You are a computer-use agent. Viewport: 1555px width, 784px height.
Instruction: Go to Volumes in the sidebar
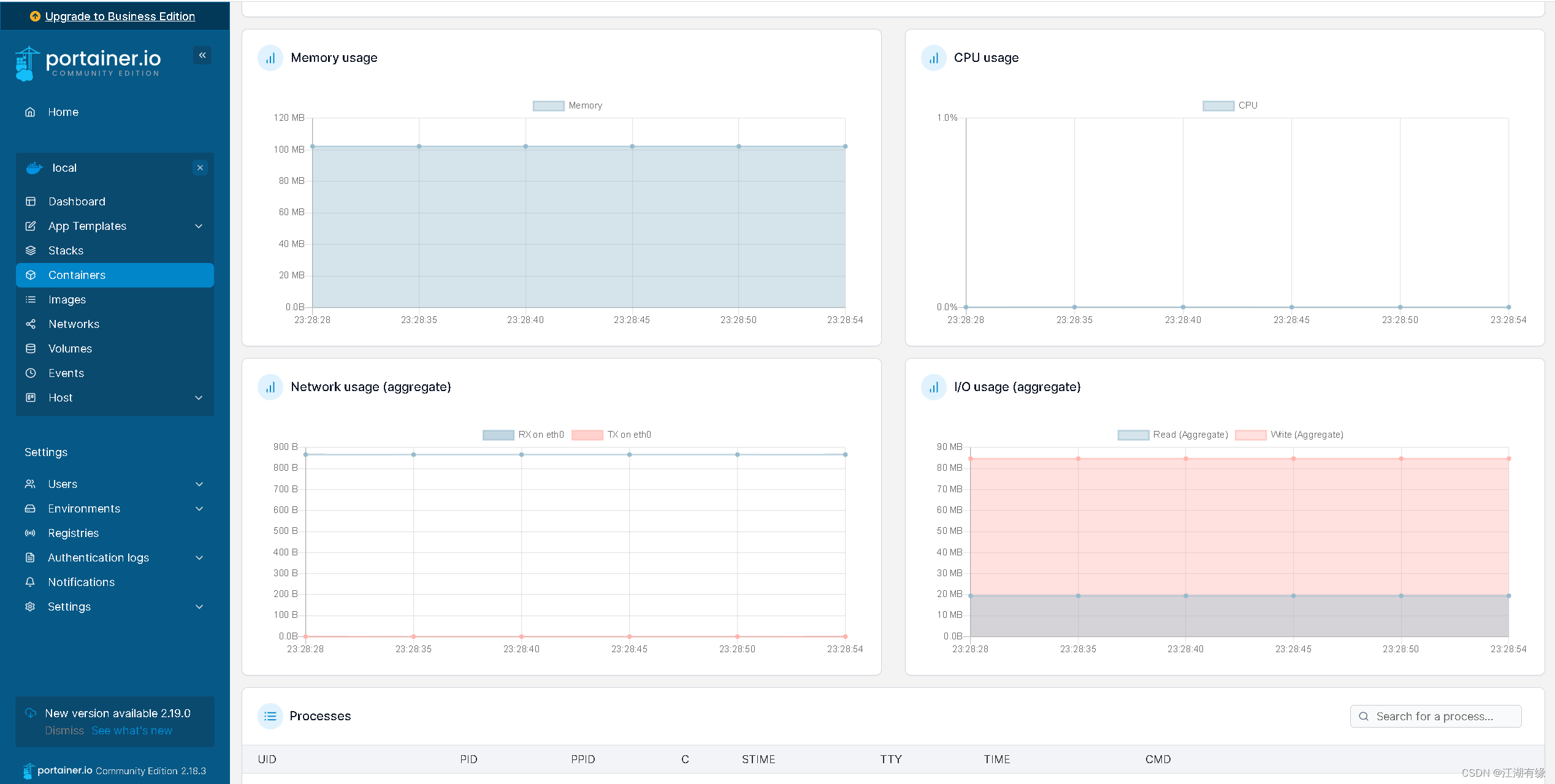click(70, 349)
